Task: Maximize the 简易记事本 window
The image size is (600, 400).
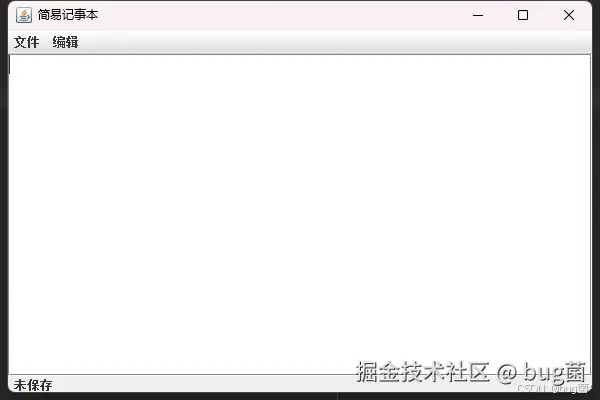Action: (523, 15)
